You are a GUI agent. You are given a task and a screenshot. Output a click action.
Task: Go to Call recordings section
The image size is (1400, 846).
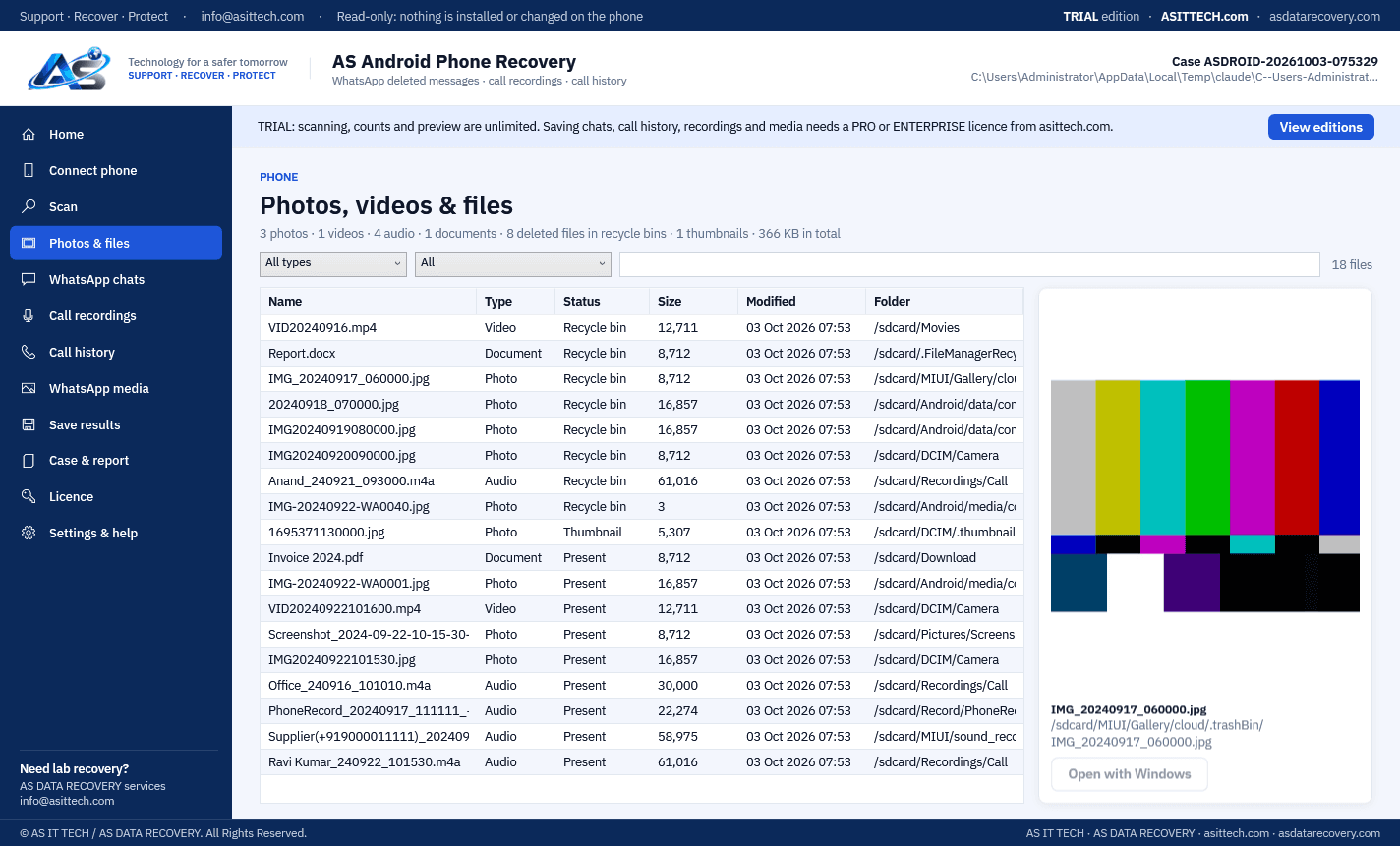click(x=116, y=316)
